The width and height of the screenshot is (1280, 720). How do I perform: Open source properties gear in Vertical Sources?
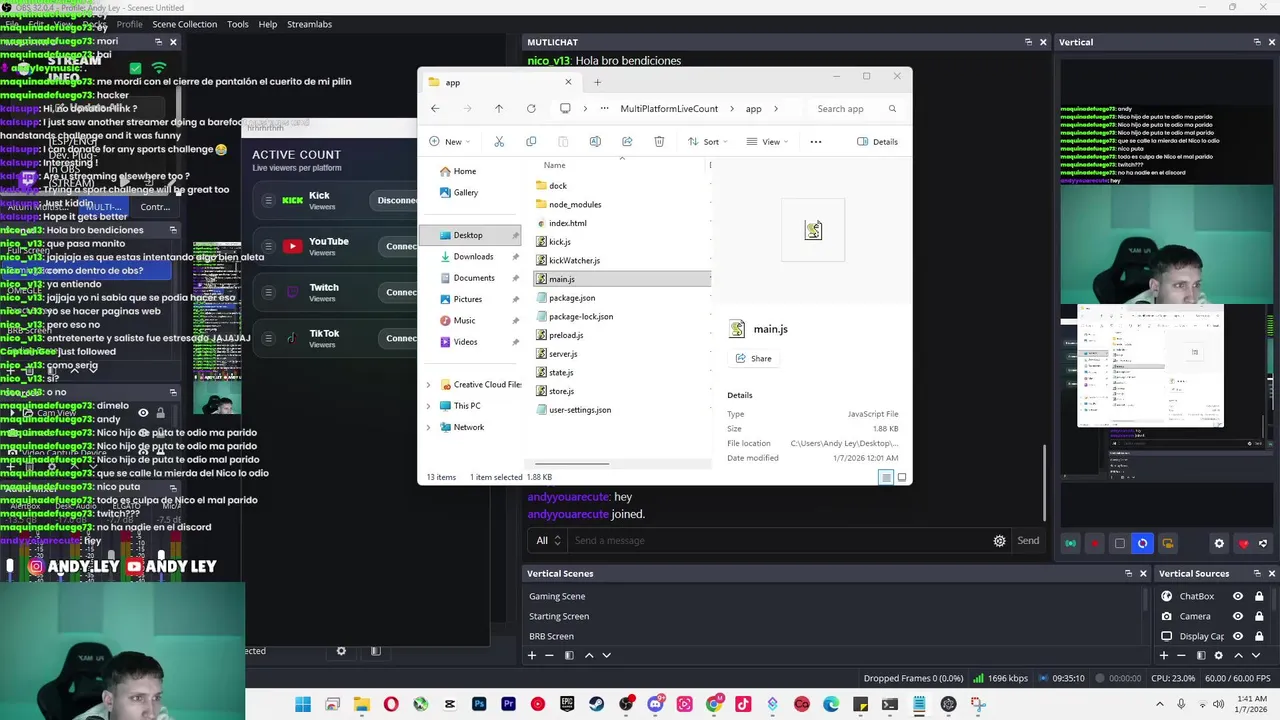pyautogui.click(x=1218, y=655)
